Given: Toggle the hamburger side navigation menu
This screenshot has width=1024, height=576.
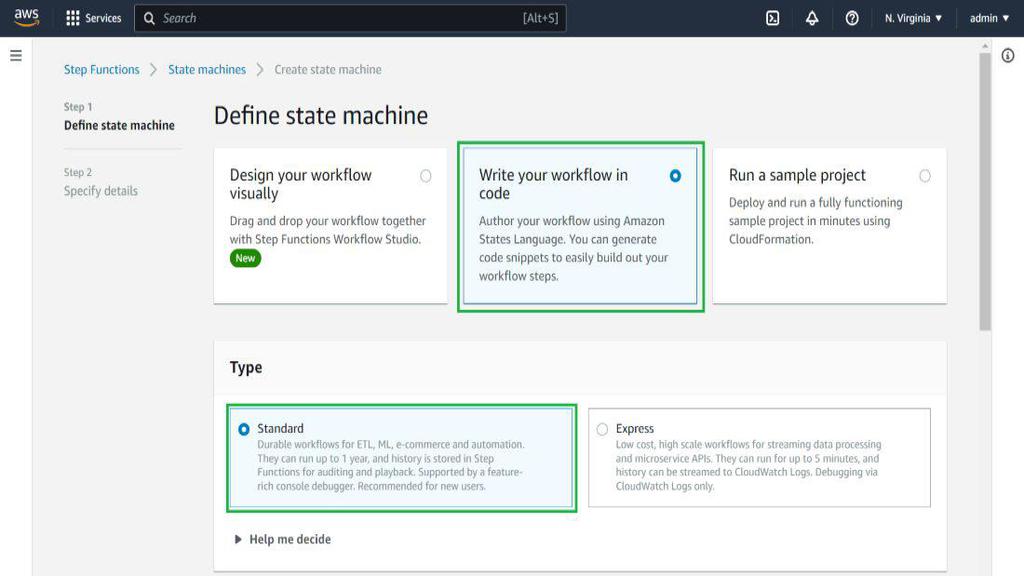Looking at the screenshot, I should point(16,56).
